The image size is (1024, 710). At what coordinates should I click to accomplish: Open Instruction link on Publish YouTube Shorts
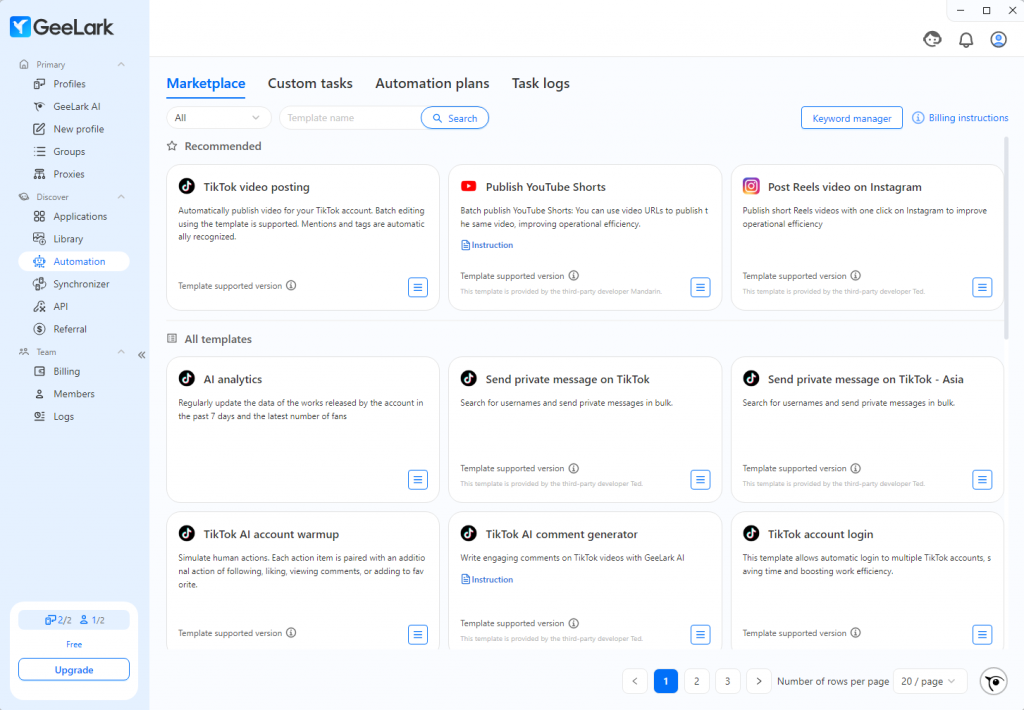pos(487,245)
